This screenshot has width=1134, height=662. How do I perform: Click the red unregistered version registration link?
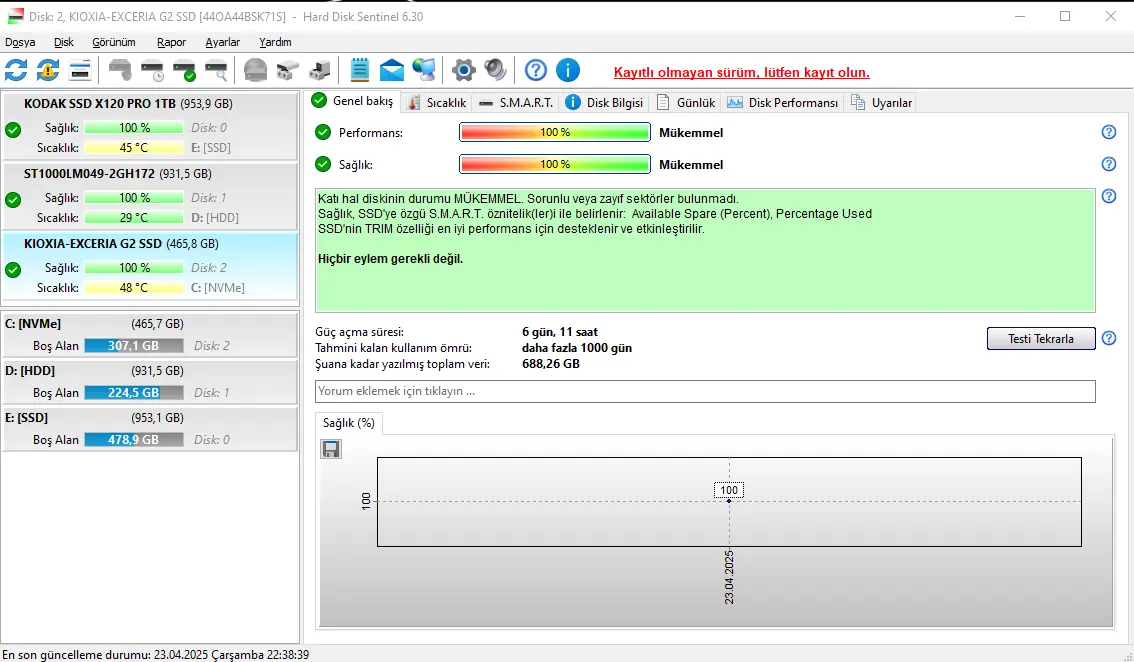[x=741, y=72]
